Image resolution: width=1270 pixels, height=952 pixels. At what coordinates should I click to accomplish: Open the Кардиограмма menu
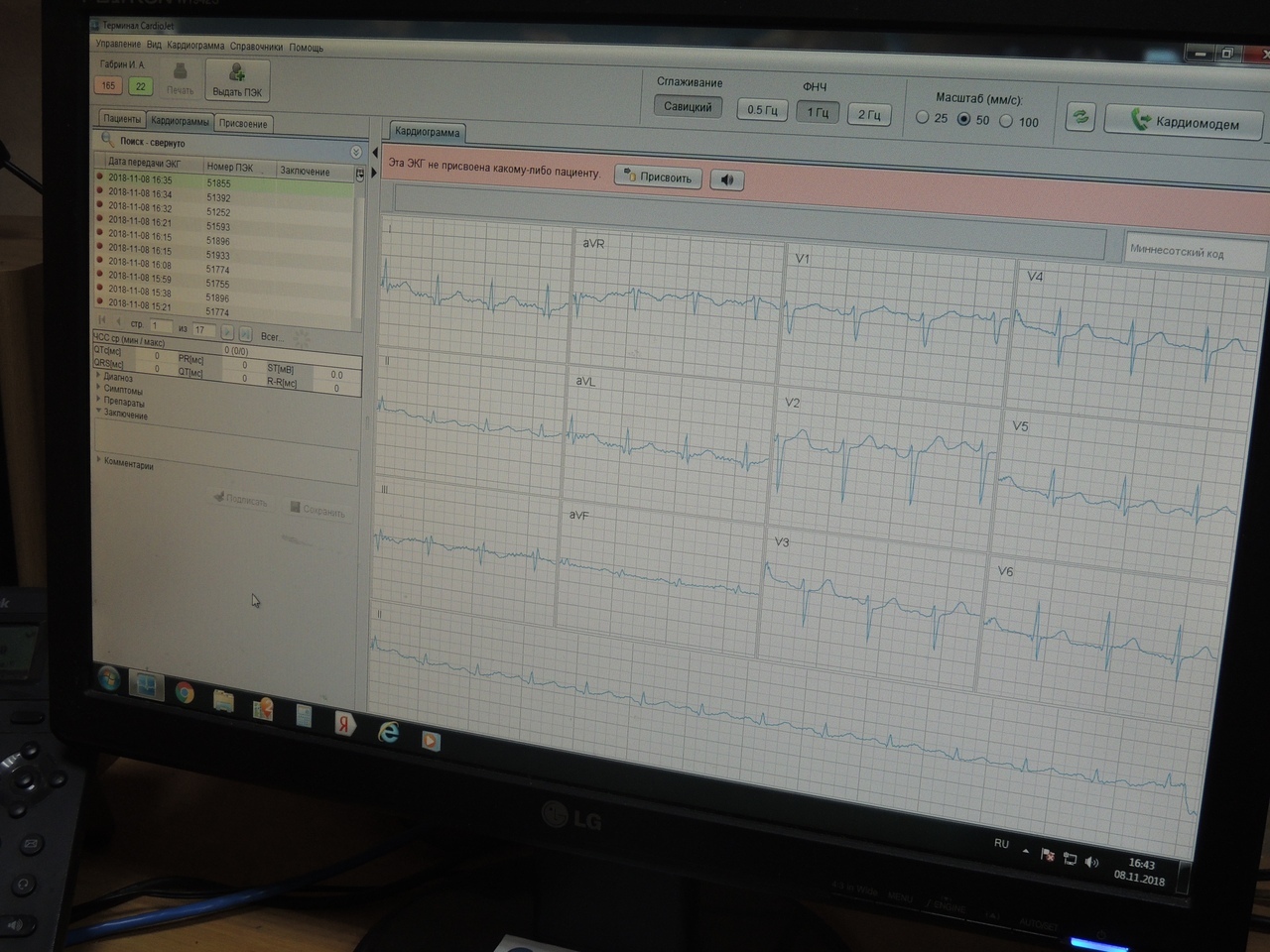pos(195,46)
